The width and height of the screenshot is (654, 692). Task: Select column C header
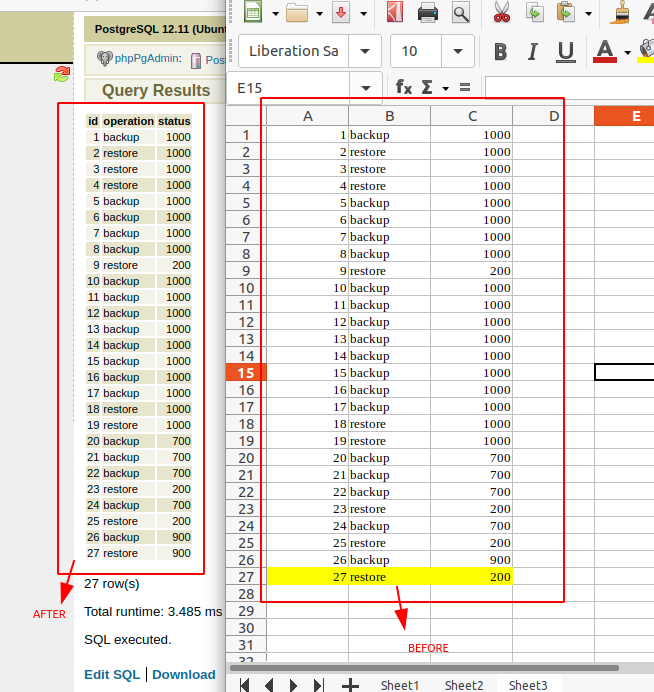coord(472,116)
